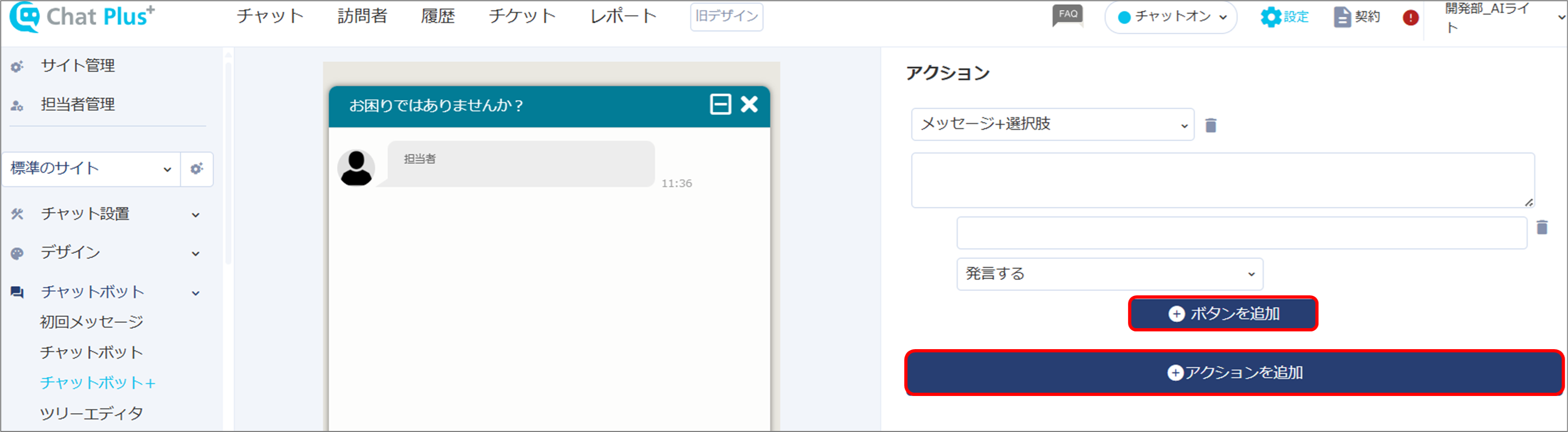The height and width of the screenshot is (432, 1568).
Task: Click the Chat Plus logo
Action: 82,17
